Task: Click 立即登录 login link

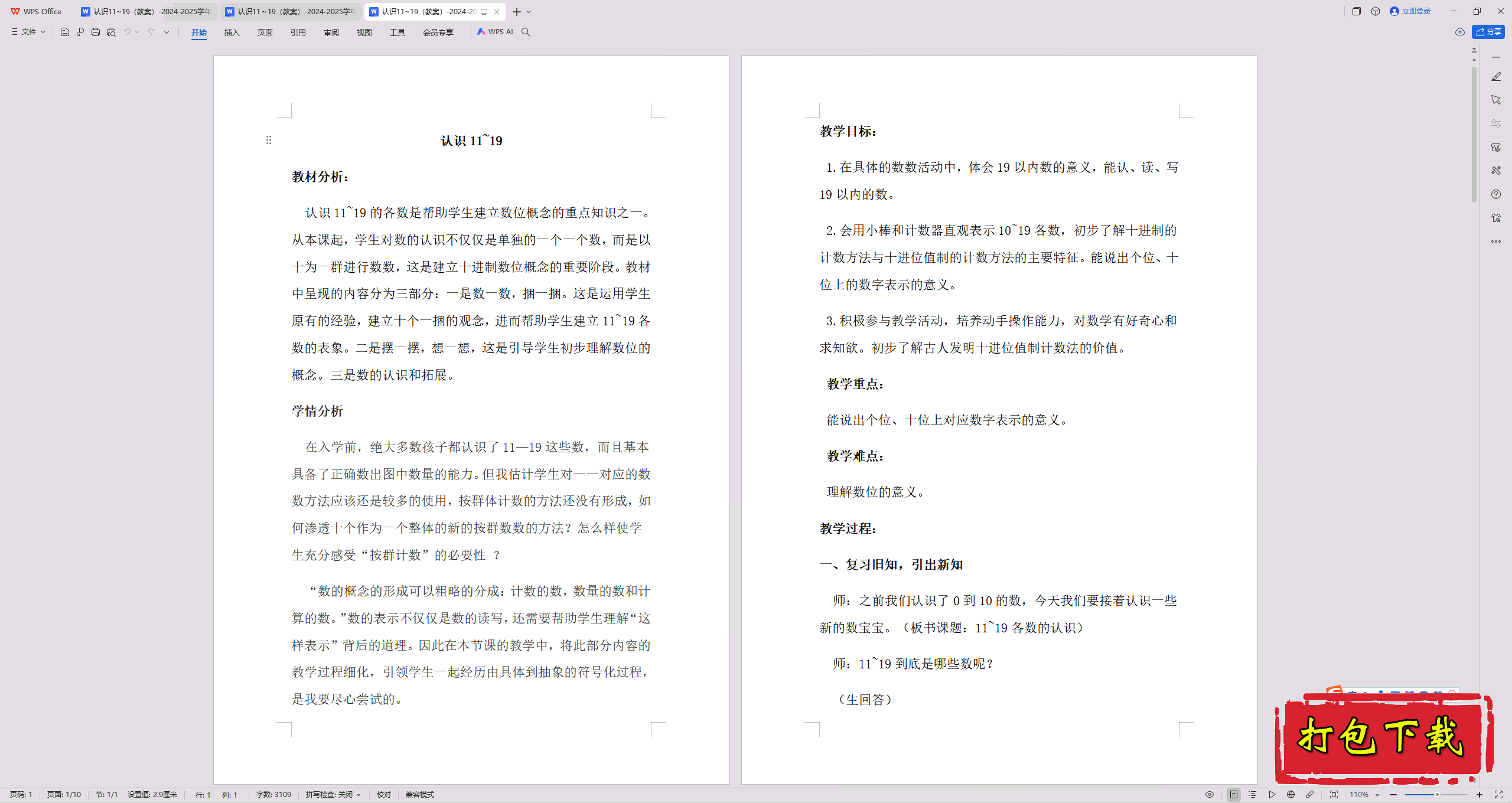Action: tap(1410, 11)
